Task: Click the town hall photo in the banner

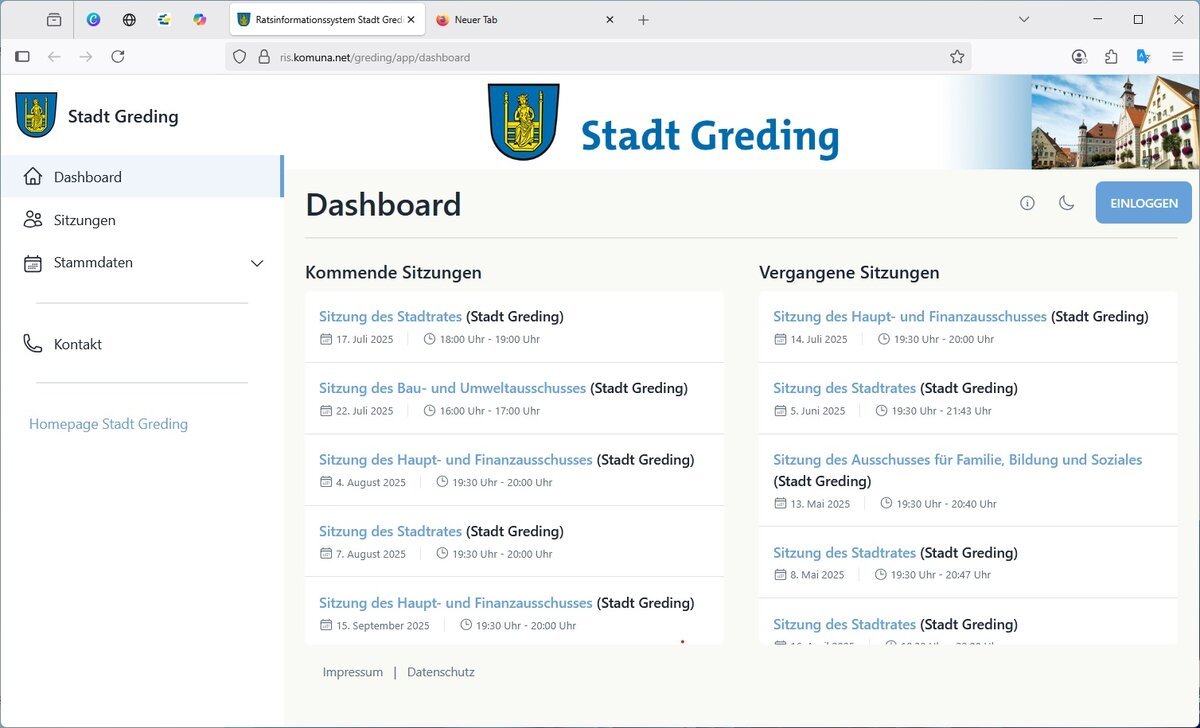Action: pyautogui.click(x=1115, y=122)
